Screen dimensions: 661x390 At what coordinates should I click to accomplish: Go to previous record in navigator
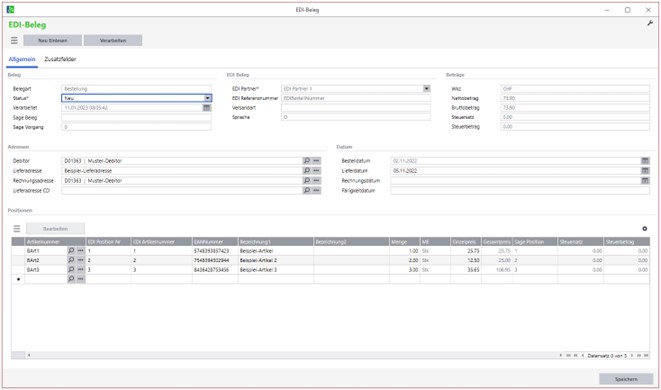coord(583,355)
